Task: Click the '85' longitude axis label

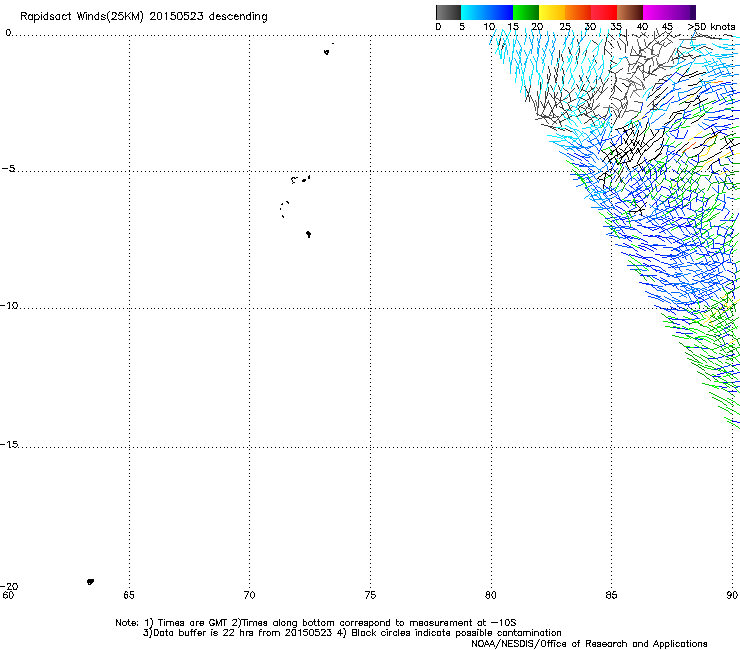Action: point(611,595)
